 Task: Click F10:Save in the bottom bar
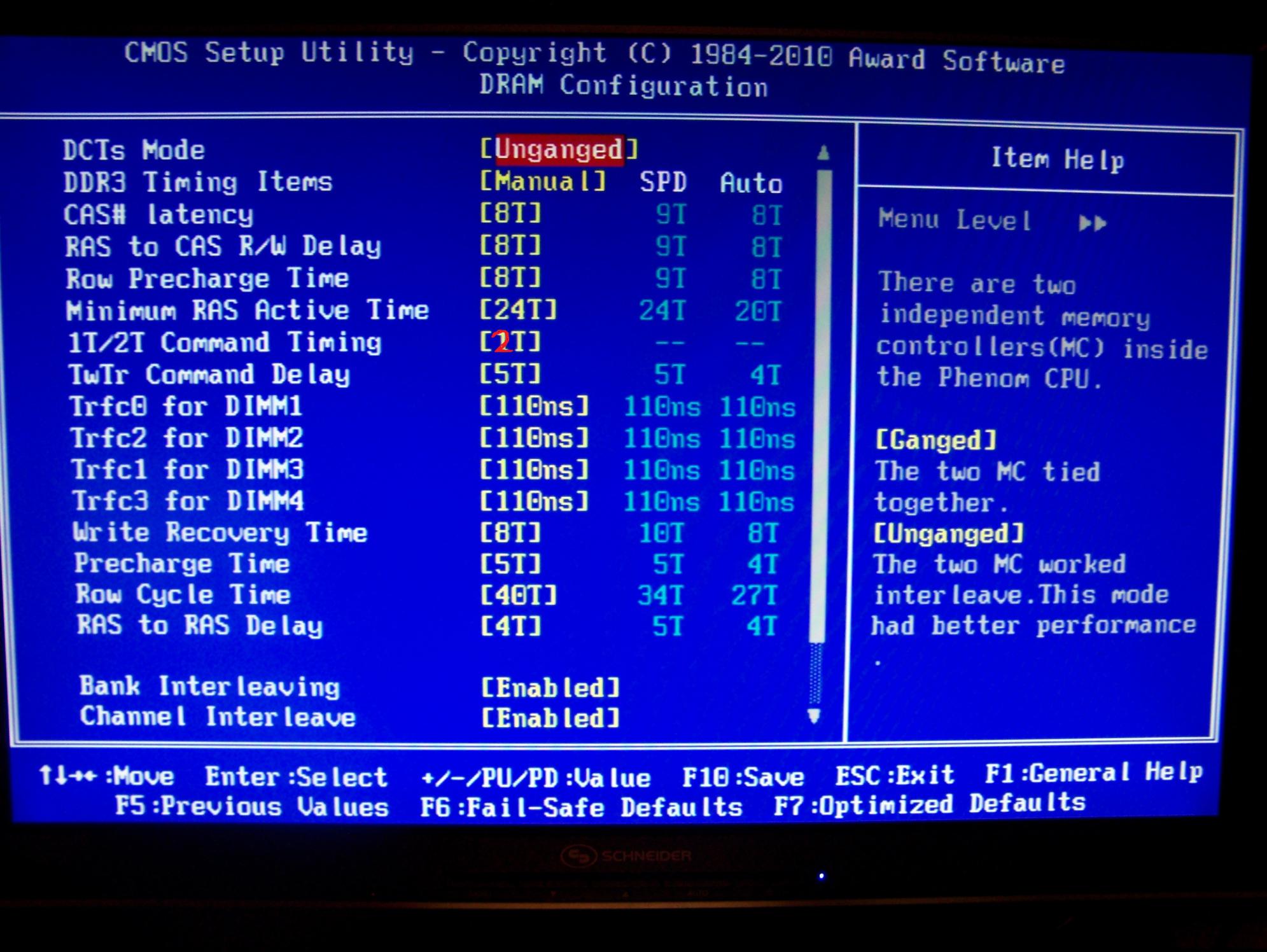point(743,777)
